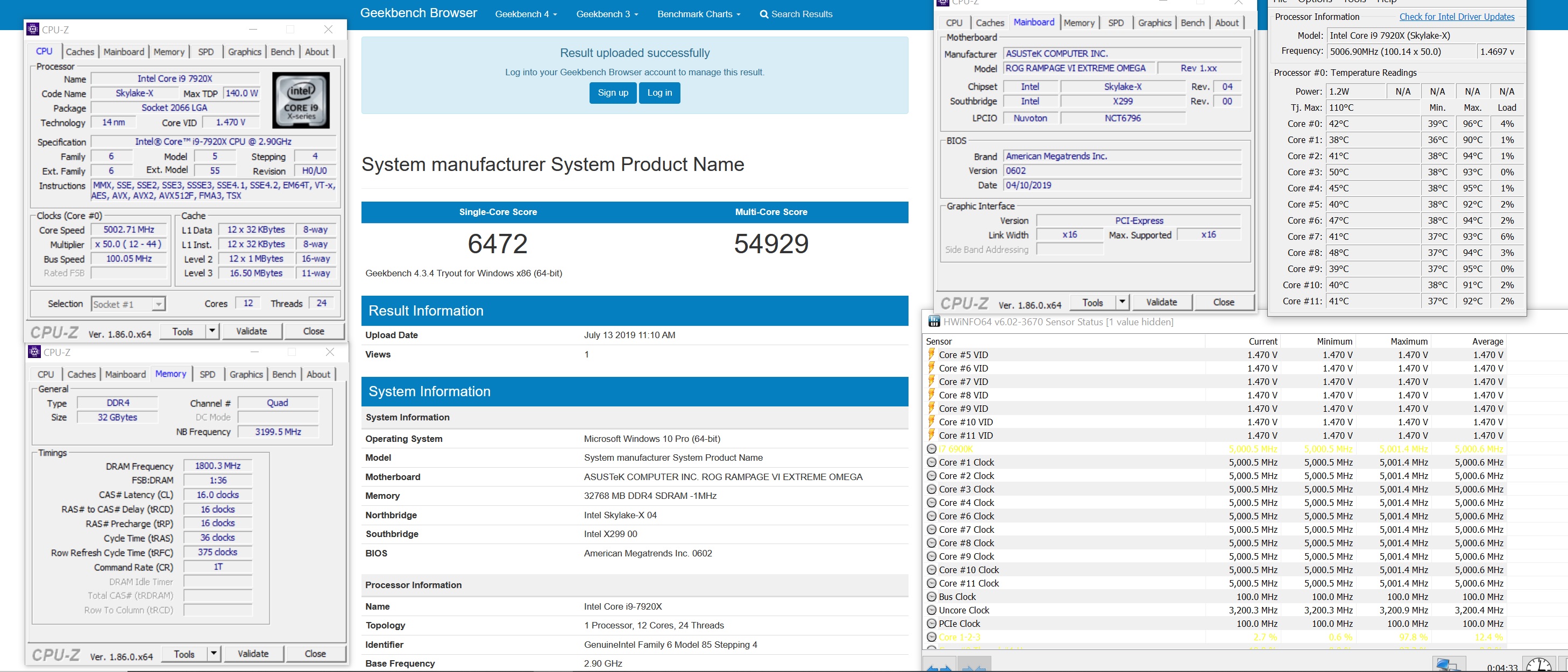Click the Tj. Max field showing 110°C
1568x672 pixels.
(x=1373, y=108)
